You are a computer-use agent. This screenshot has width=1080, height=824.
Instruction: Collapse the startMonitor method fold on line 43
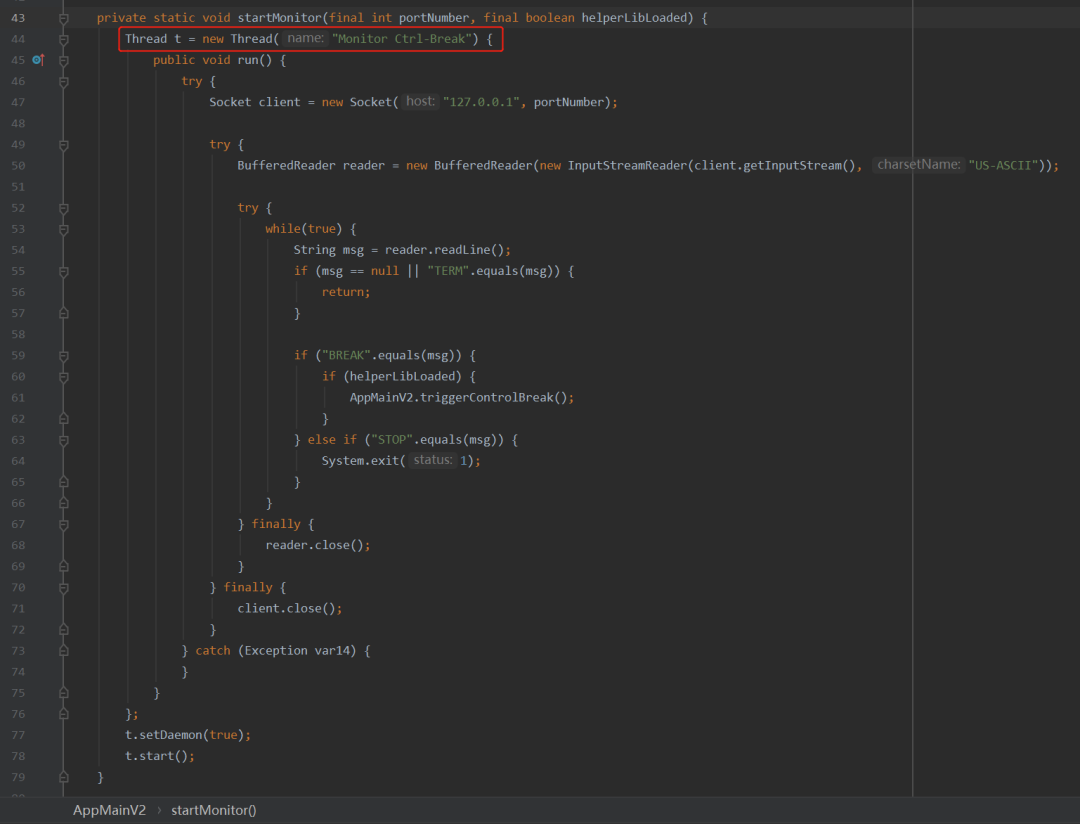63,19
